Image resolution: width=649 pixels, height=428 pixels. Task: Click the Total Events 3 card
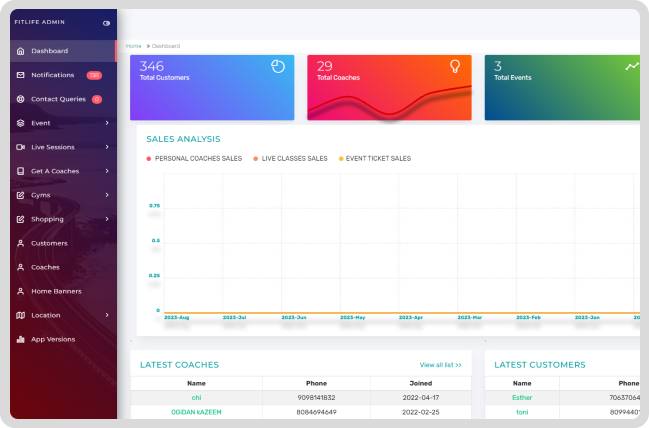click(x=562, y=87)
